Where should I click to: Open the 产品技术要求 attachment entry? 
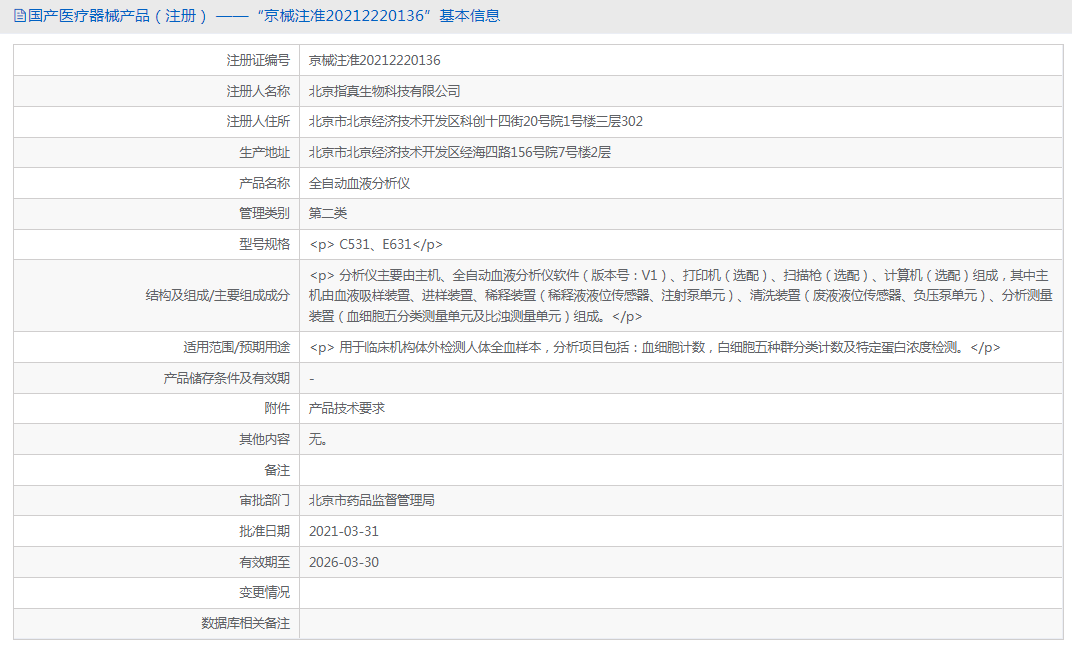click(346, 408)
